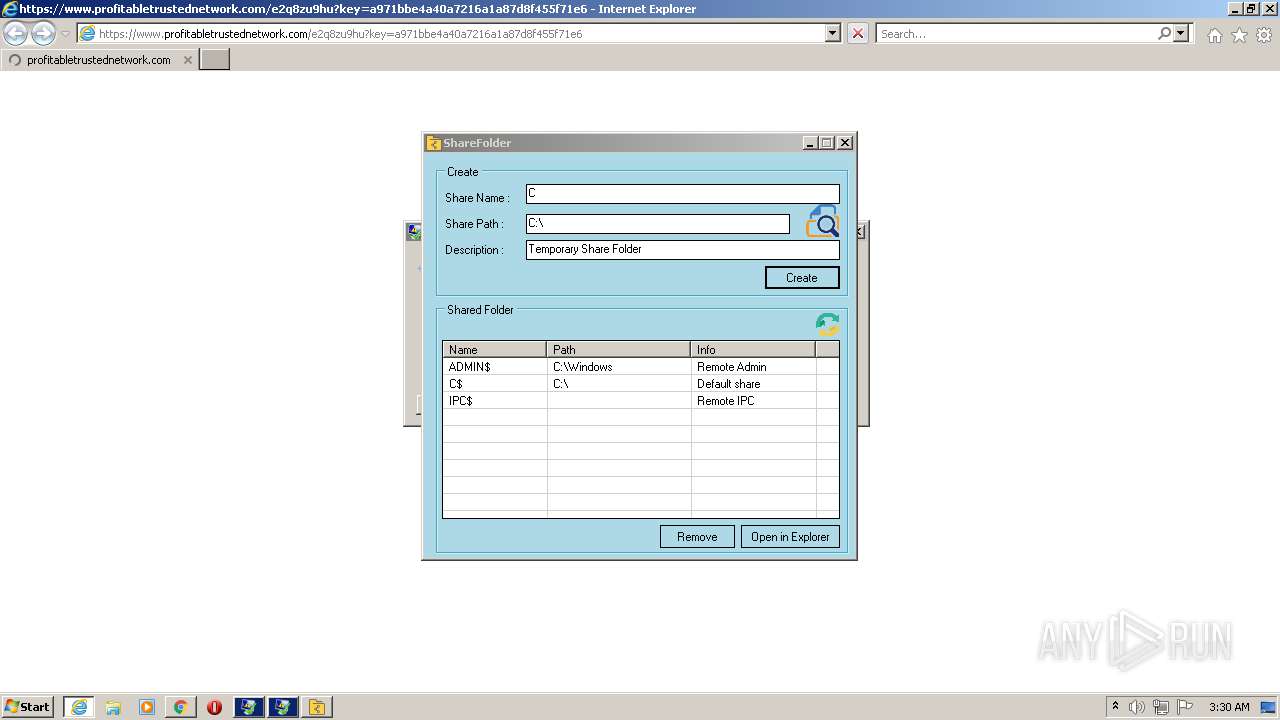Select the IPC$ share row
The image size is (1280, 720).
(x=641, y=401)
